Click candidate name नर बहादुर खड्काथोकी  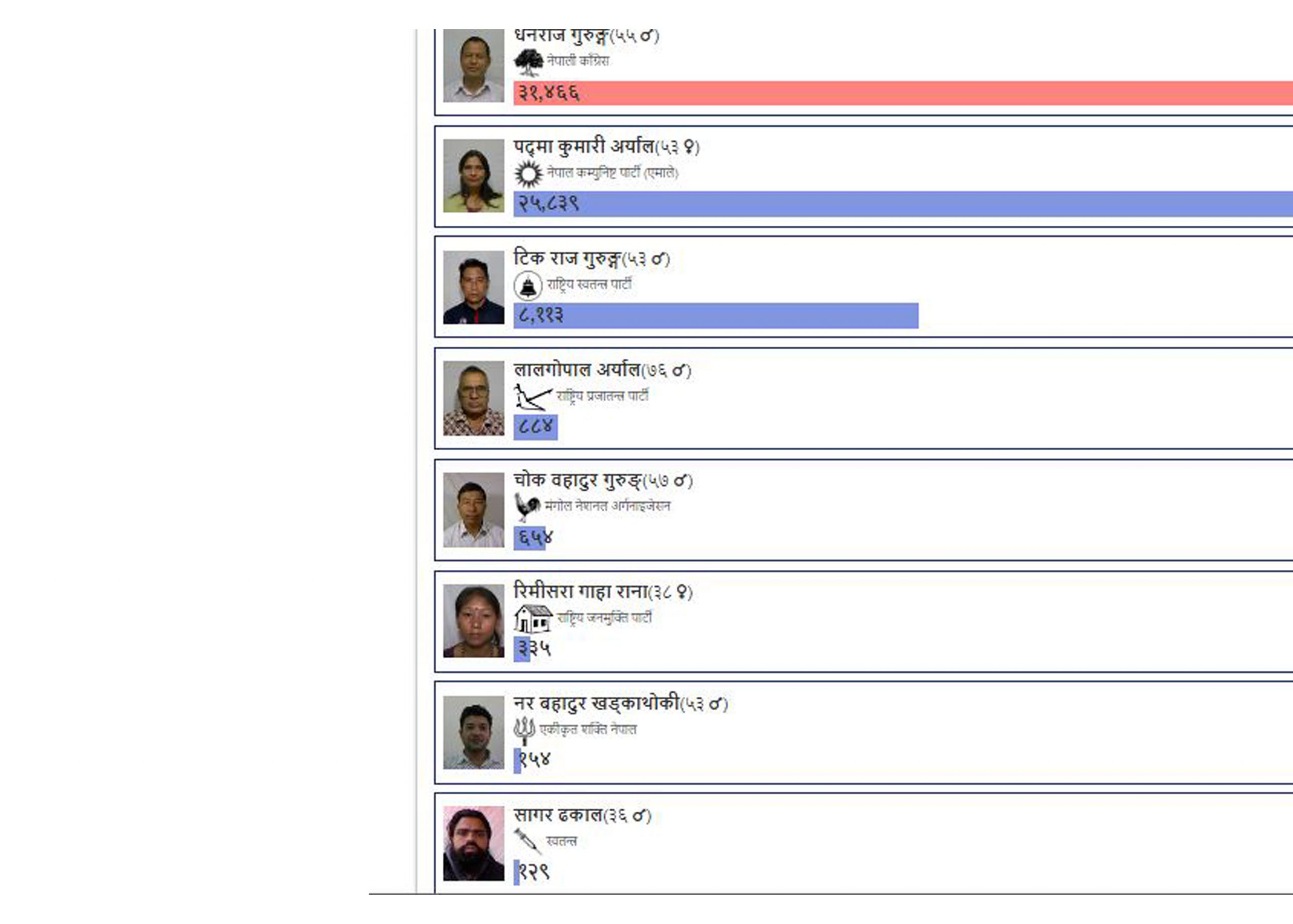pos(596,704)
